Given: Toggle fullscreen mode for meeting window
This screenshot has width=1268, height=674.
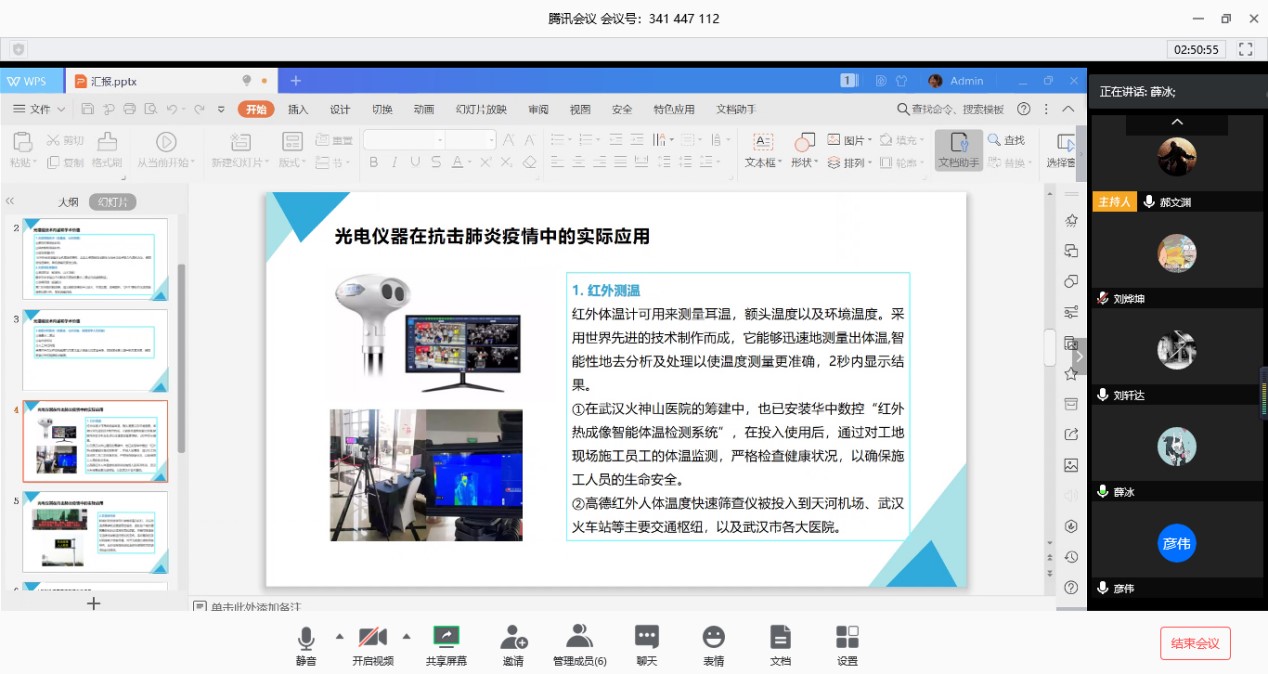Looking at the screenshot, I should [x=1245, y=49].
